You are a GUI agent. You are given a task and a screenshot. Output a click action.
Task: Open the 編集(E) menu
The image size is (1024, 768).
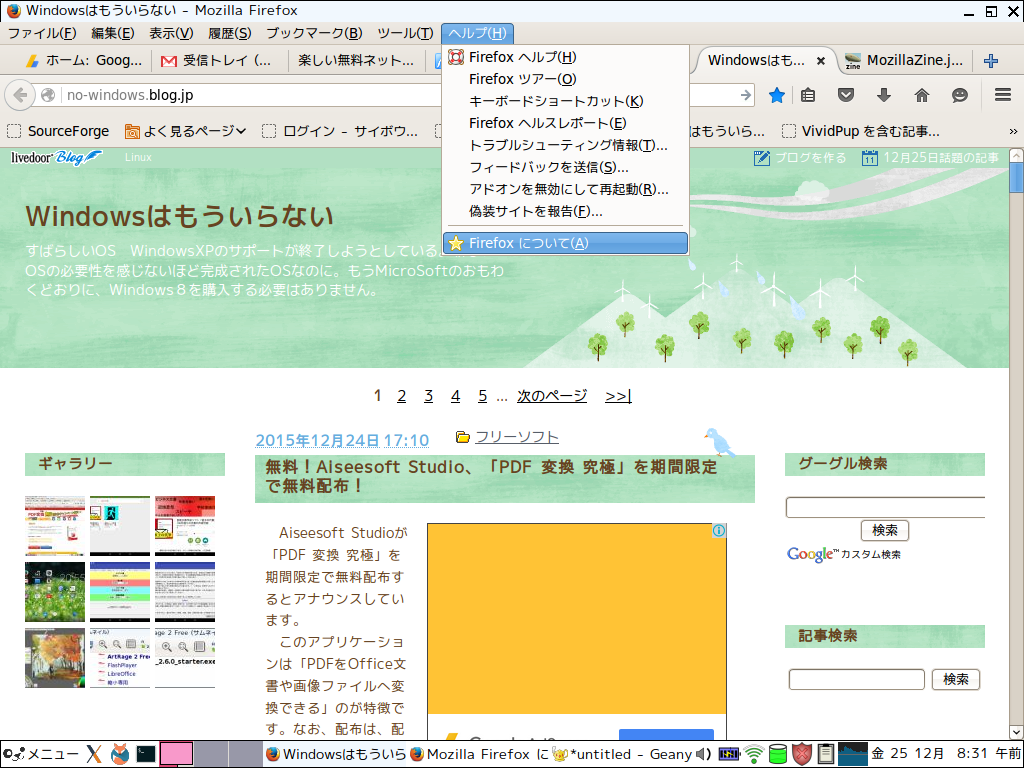pyautogui.click(x=112, y=33)
